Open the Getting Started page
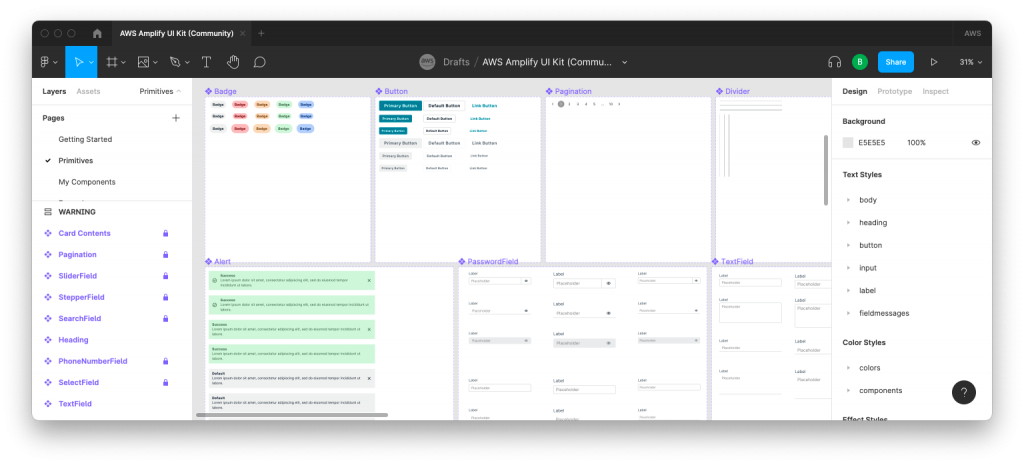Viewport: 1024px width, 465px height. click(86, 139)
